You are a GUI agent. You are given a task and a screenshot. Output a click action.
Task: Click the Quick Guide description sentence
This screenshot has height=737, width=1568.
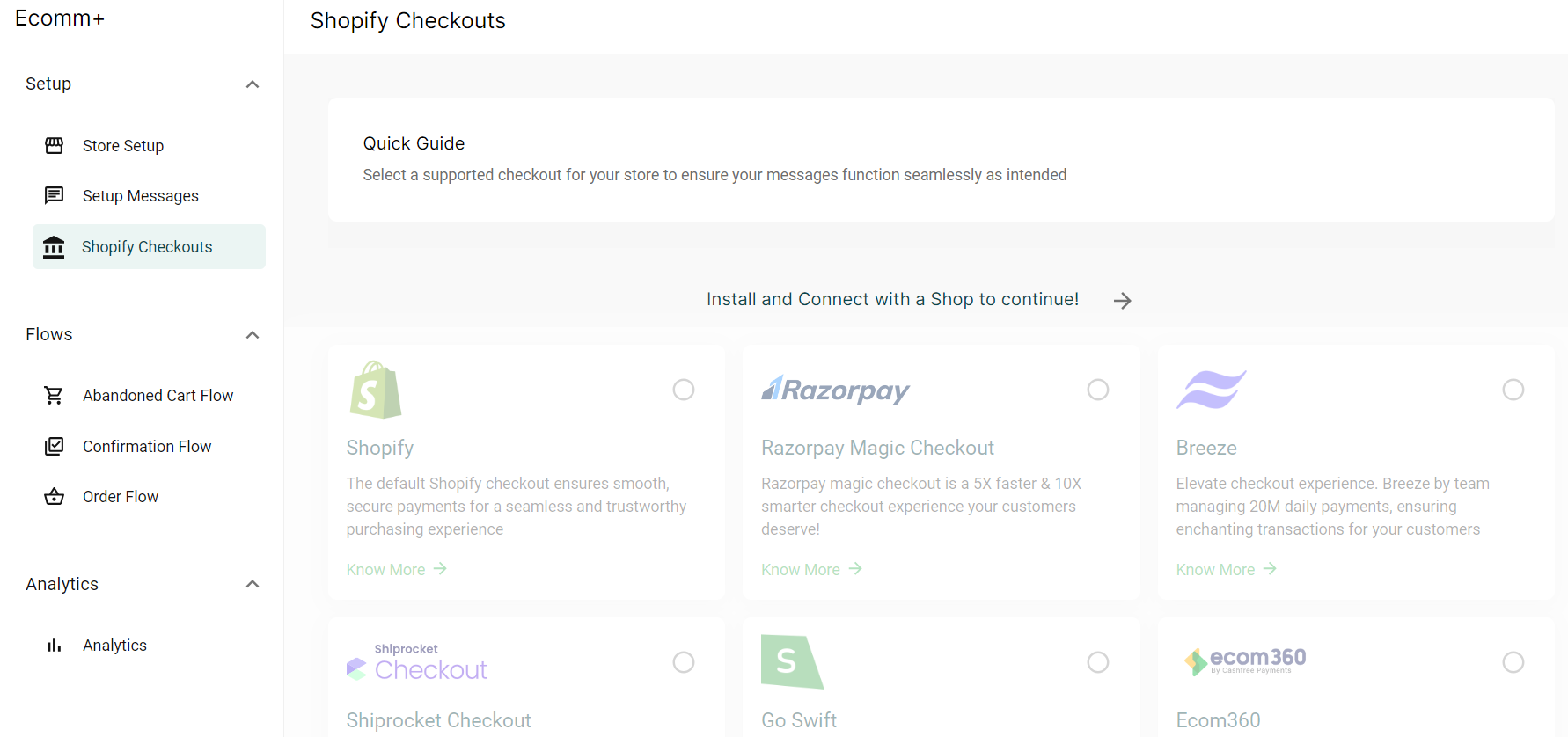pyautogui.click(x=714, y=175)
